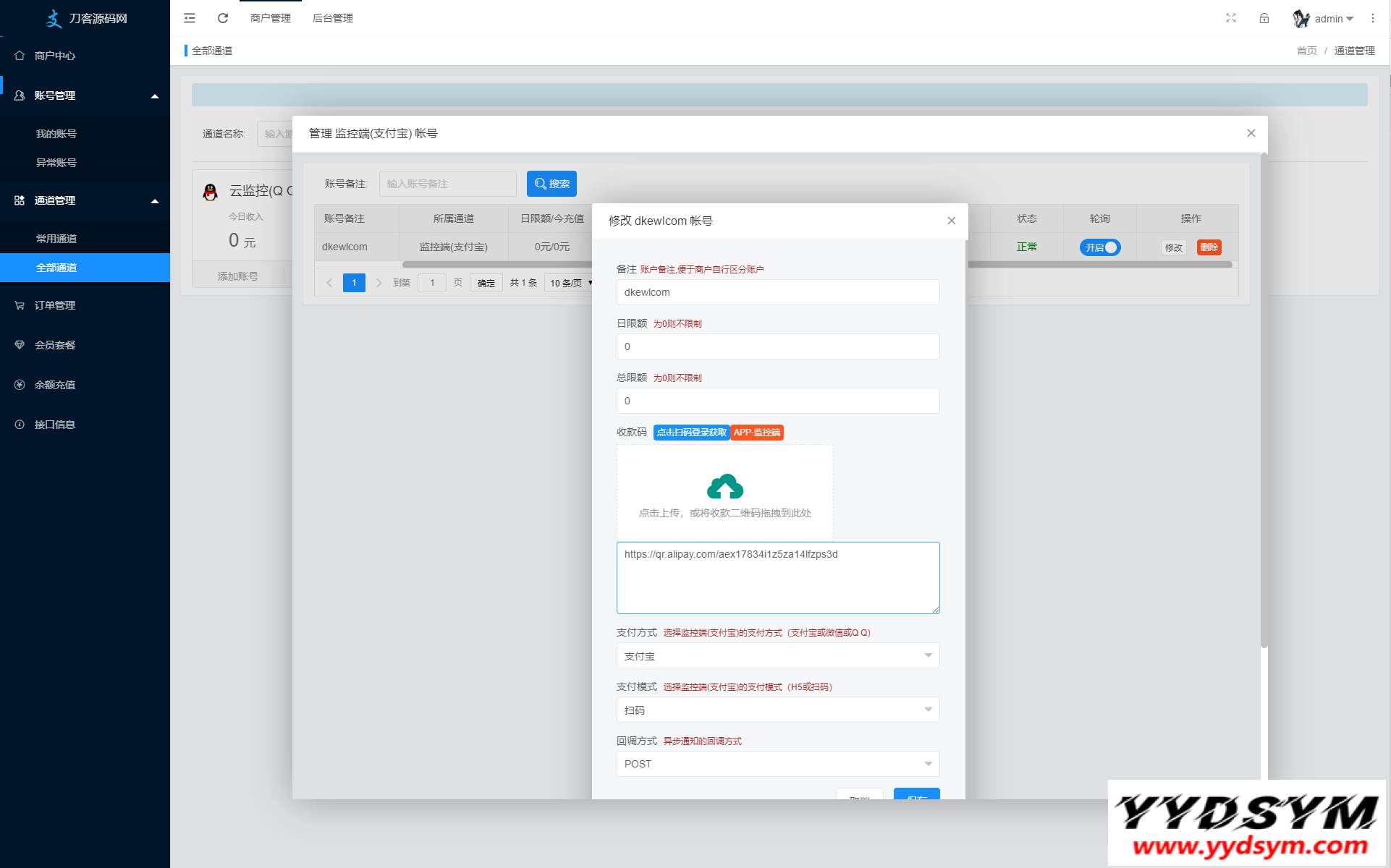Click the magnifier search button
Image resolution: width=1391 pixels, height=868 pixels.
pos(551,184)
